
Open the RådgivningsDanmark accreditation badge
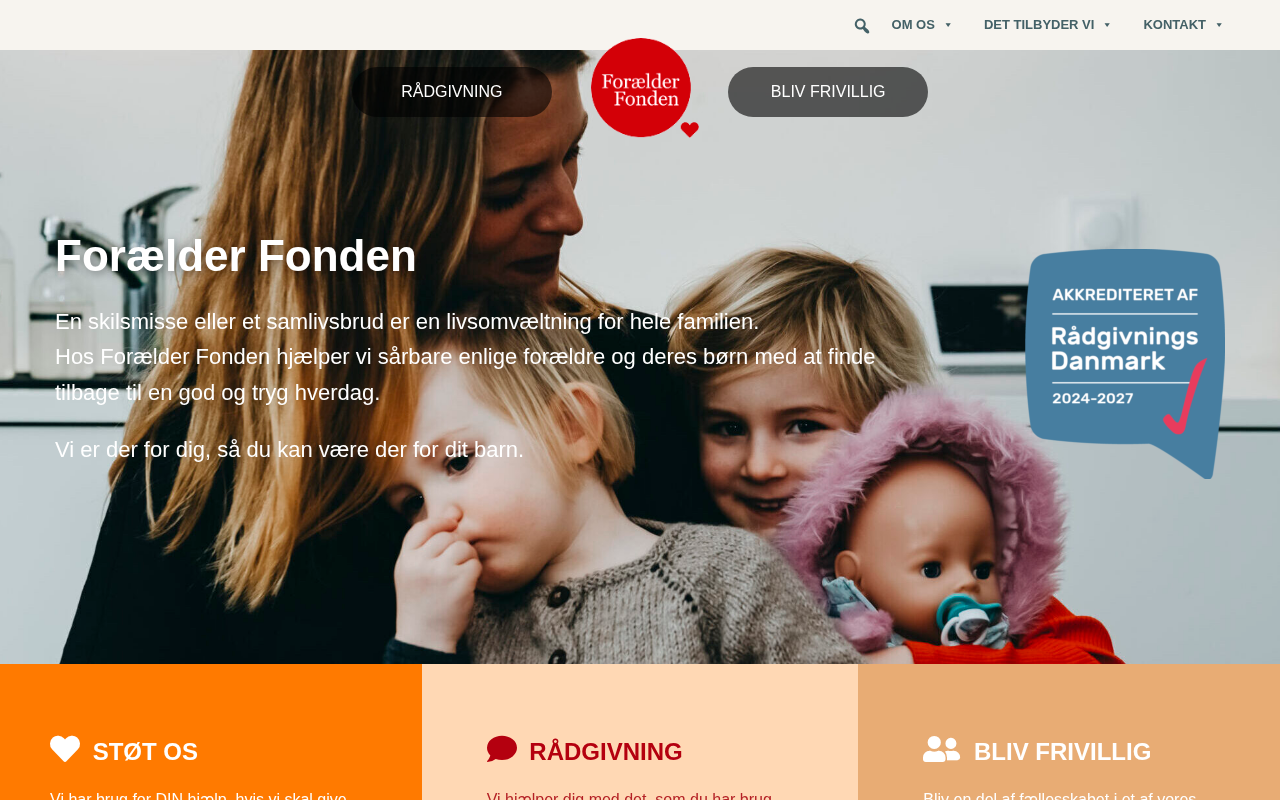pyautogui.click(x=1125, y=363)
